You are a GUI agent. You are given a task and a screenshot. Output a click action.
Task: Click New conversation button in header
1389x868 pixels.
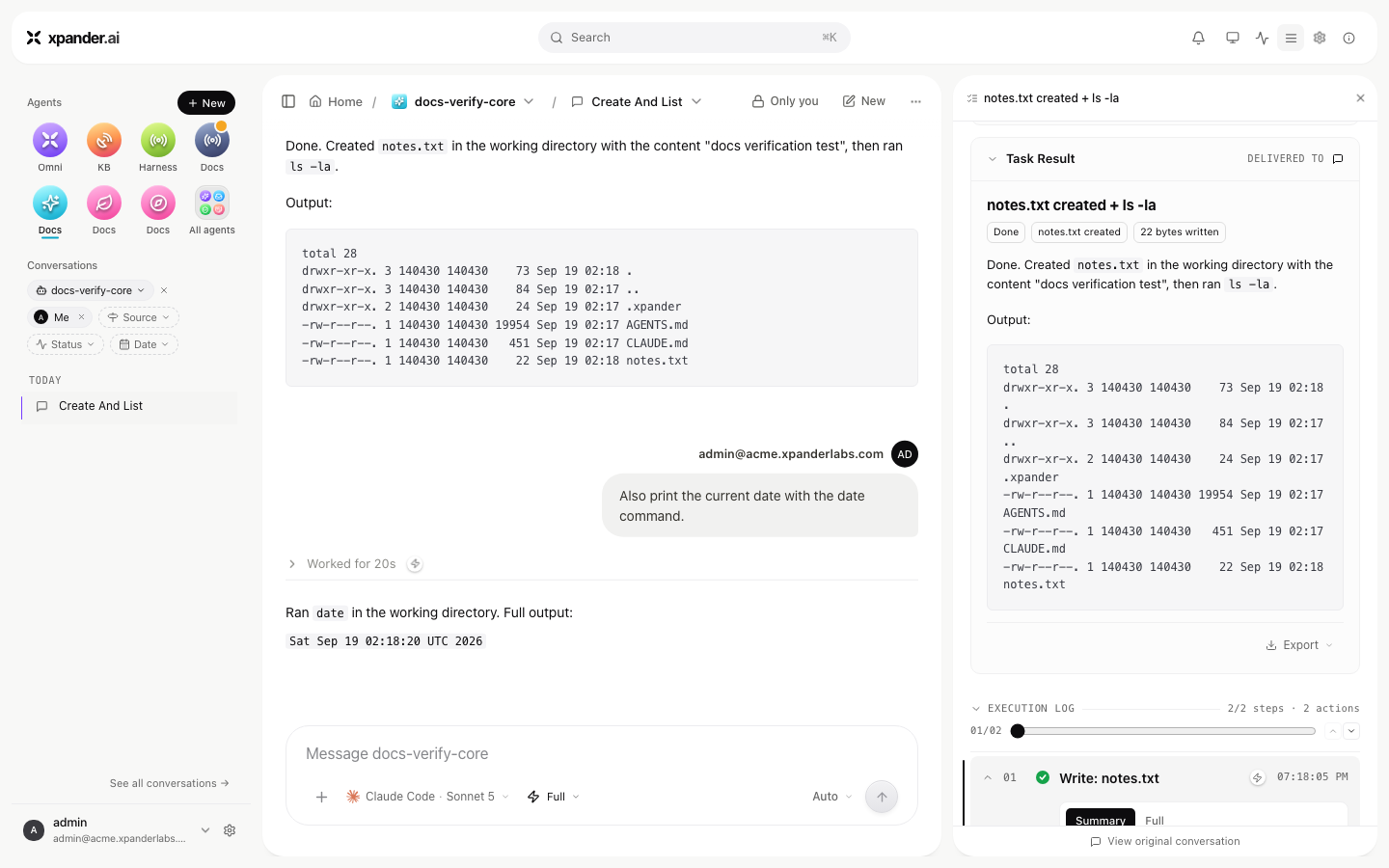point(864,101)
